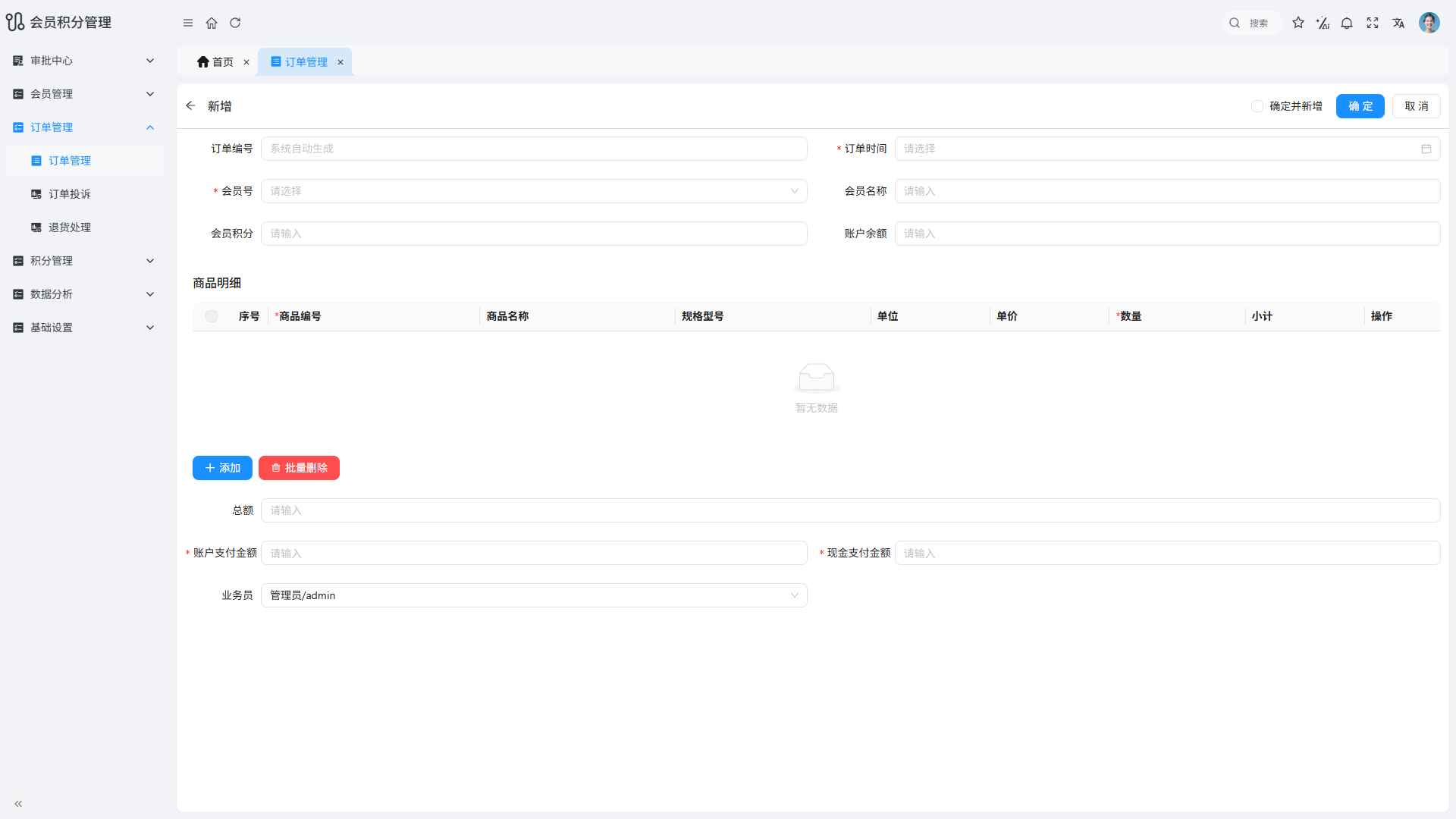The height and width of the screenshot is (819, 1456).
Task: Open the user avatar menu
Action: click(x=1429, y=23)
